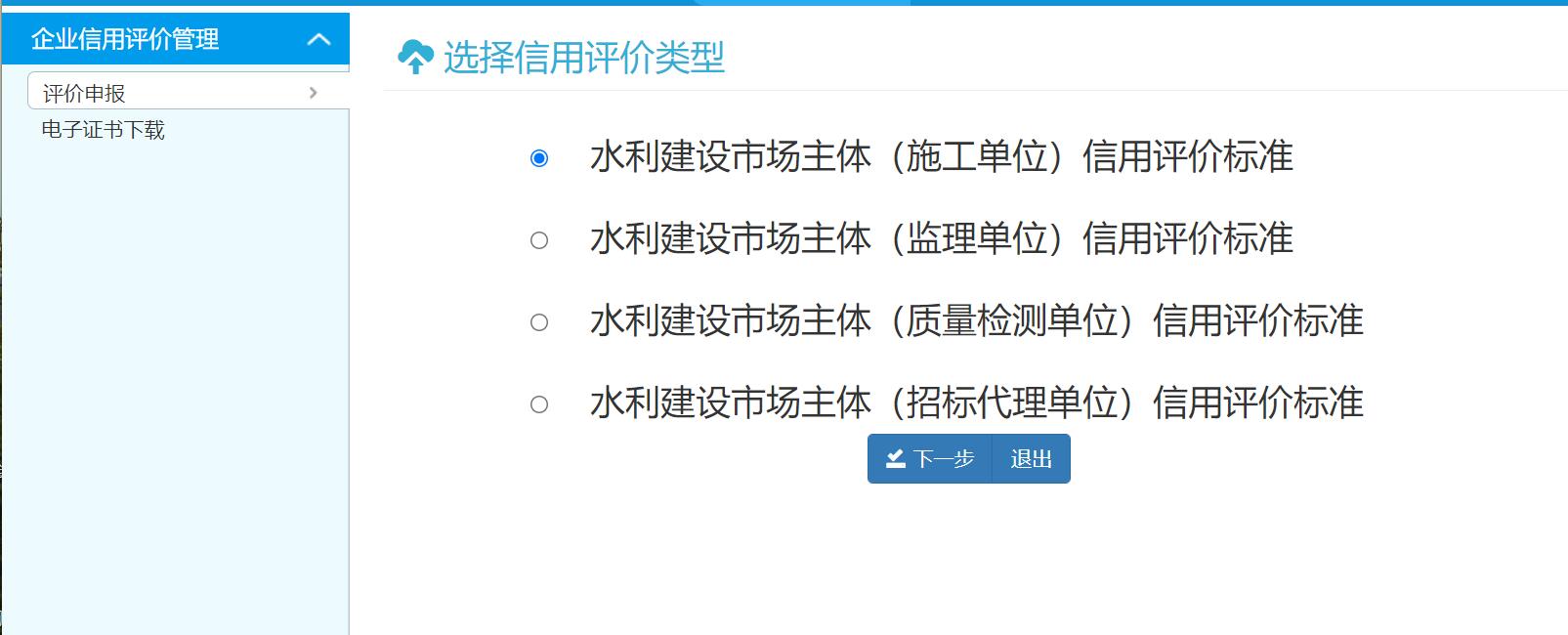This screenshot has width=1568, height=635.
Task: Click the right arrow beside 评价申报
Action: [313, 93]
